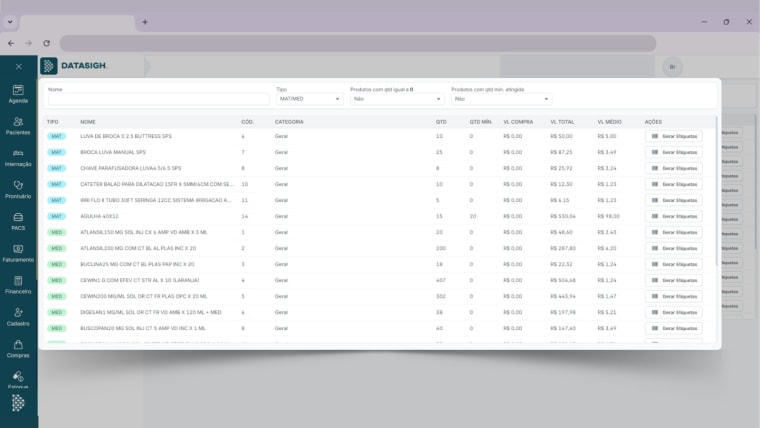Image resolution: width=760 pixels, height=428 pixels.
Task: Sort by the TIPO column header
Action: click(52, 122)
